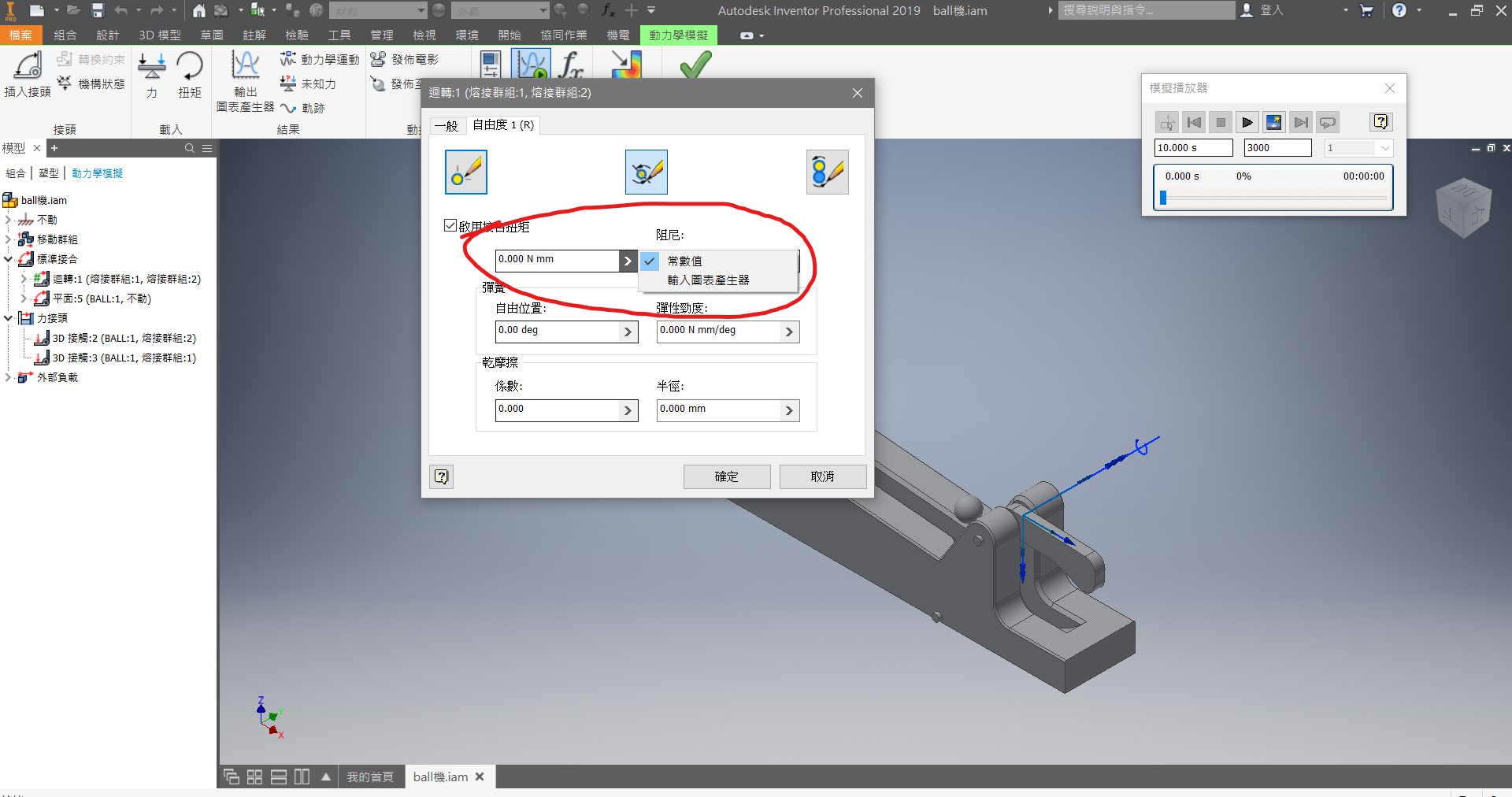Open the Tools (工具) ribbon tab

click(339, 35)
